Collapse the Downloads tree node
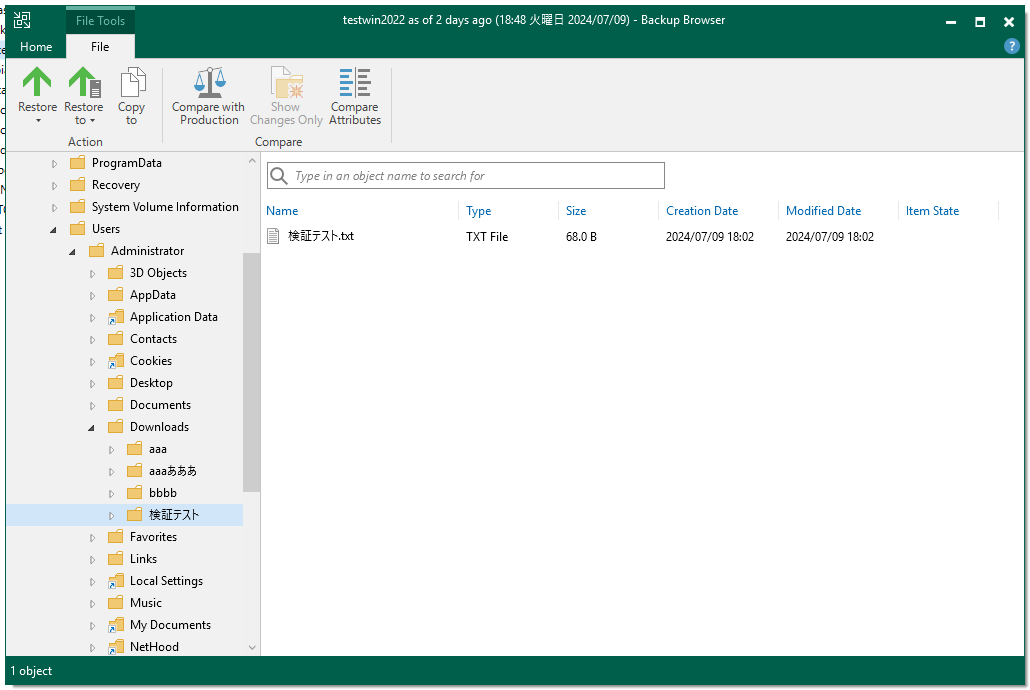 (x=92, y=428)
